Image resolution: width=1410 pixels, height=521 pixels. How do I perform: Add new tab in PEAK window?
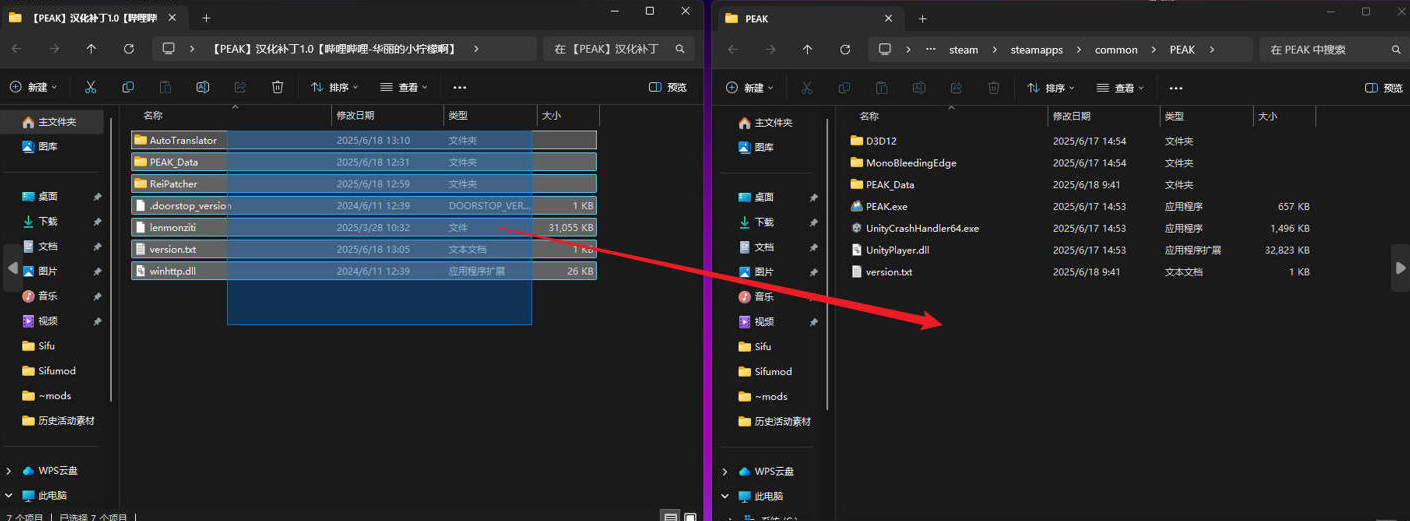(x=922, y=18)
